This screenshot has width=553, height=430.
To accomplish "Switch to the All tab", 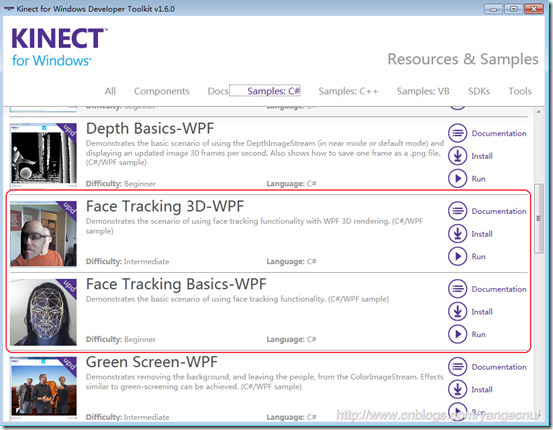I will (x=110, y=91).
